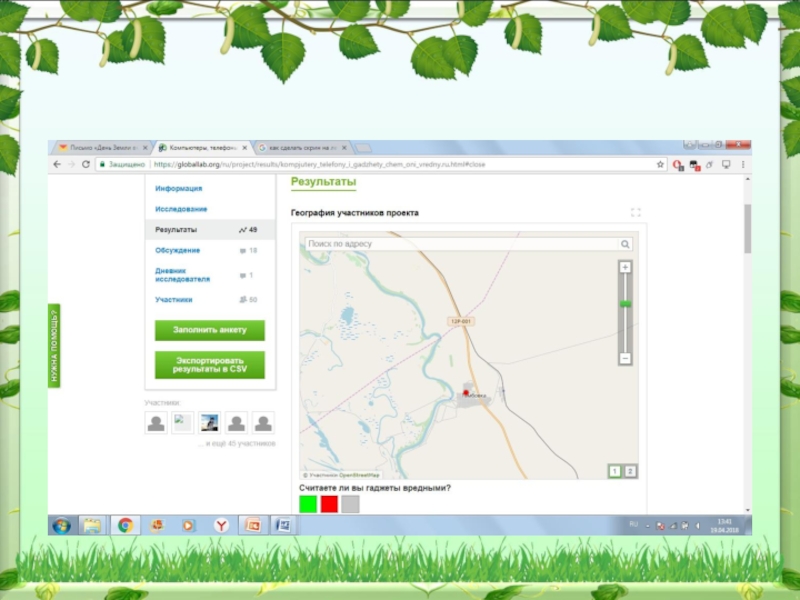Go back using the browser back arrow

(x=56, y=164)
